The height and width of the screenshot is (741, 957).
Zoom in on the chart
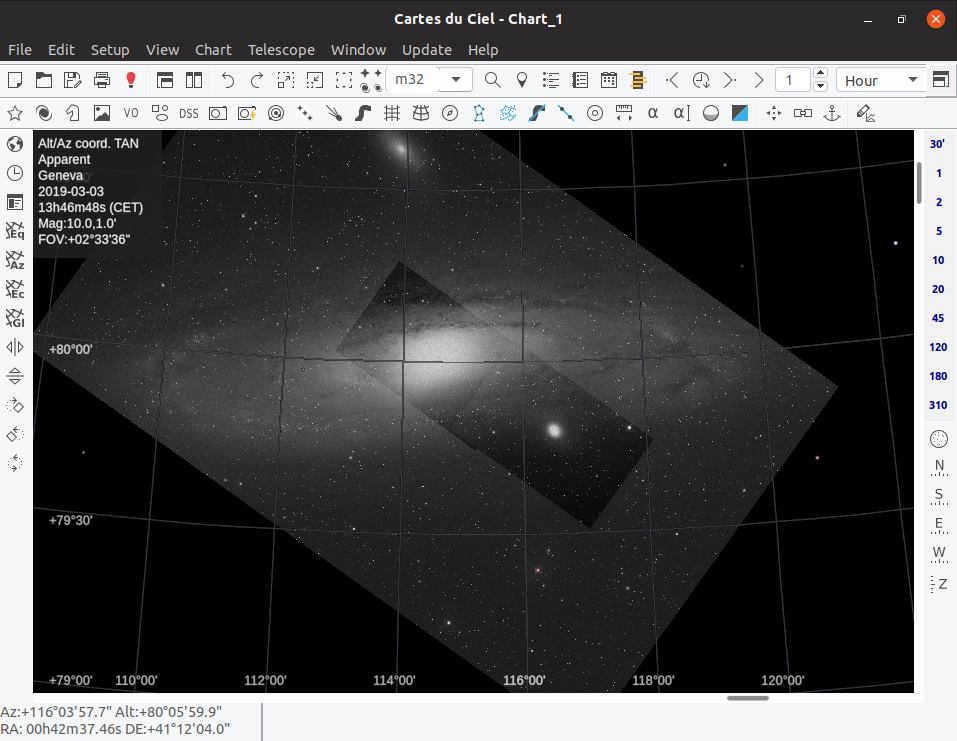tap(286, 80)
